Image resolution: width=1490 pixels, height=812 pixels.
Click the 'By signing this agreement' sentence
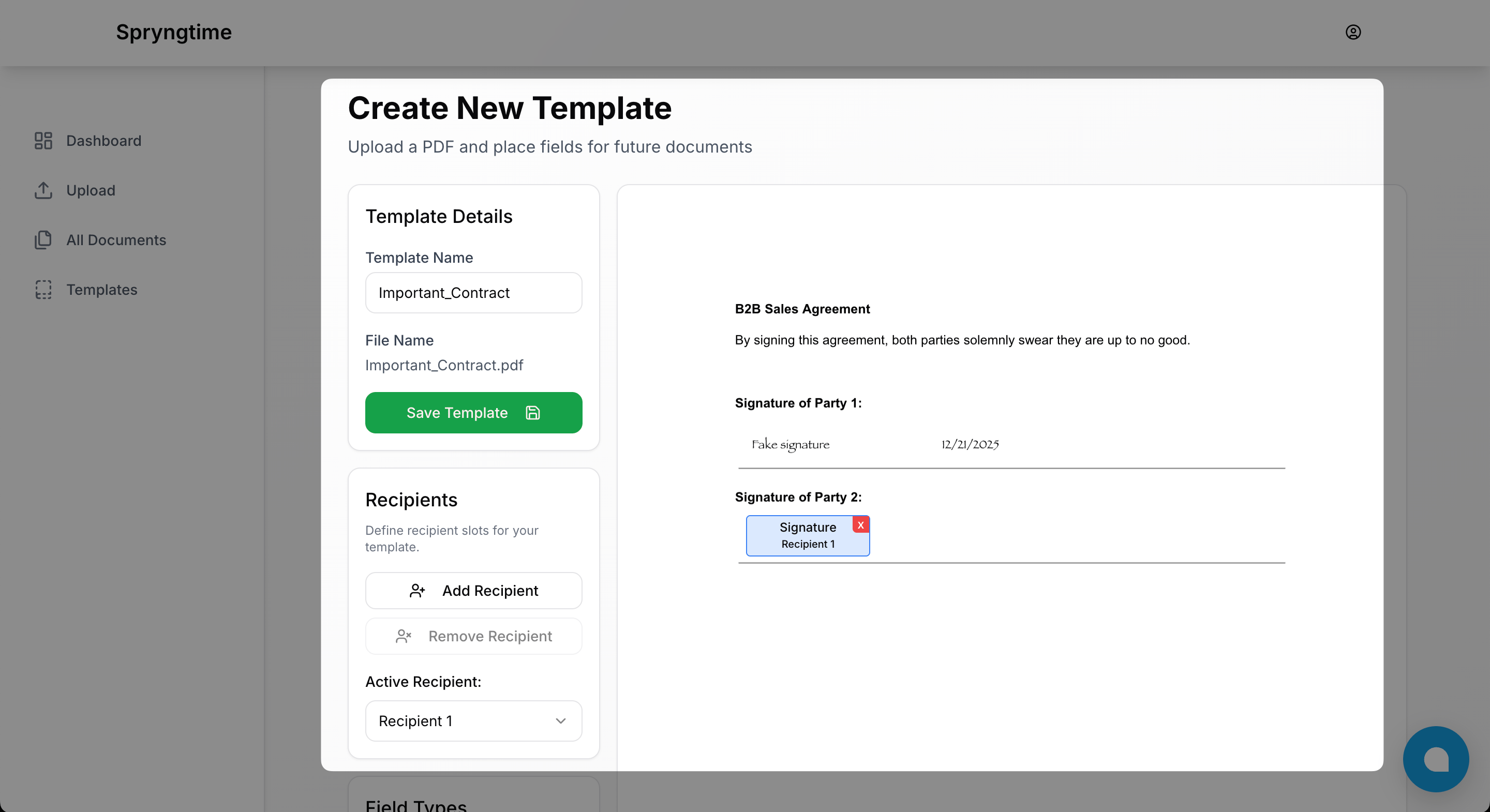click(x=962, y=340)
